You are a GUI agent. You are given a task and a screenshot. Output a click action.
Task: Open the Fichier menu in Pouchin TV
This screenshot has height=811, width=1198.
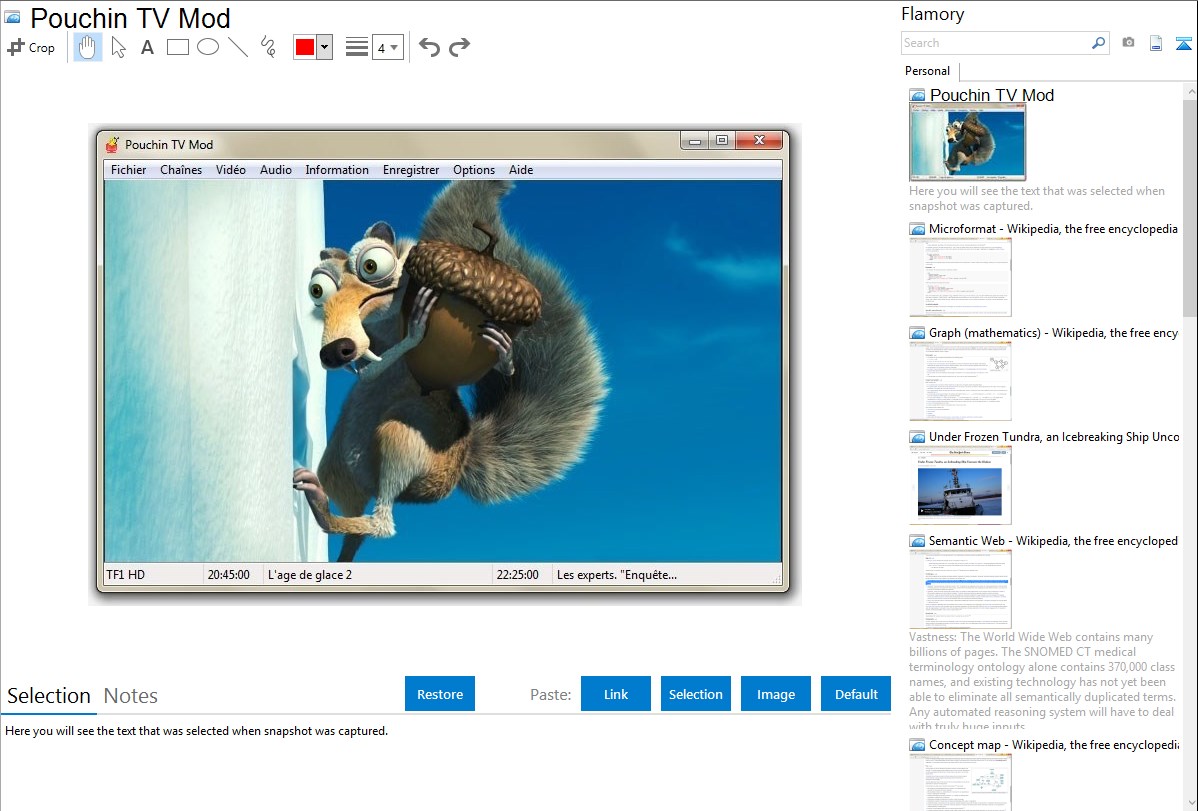[x=128, y=170]
